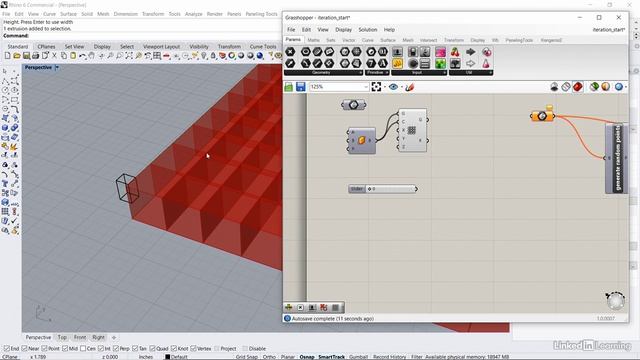Screen dimensions: 640x360
Task: Open the Perspective viewport title dropdown arrow
Action: coord(57,67)
